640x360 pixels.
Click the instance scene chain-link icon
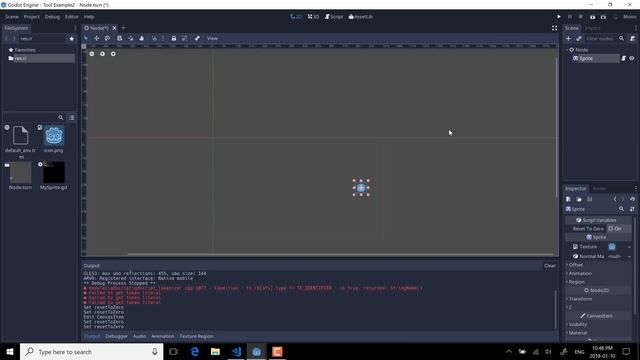[579, 38]
